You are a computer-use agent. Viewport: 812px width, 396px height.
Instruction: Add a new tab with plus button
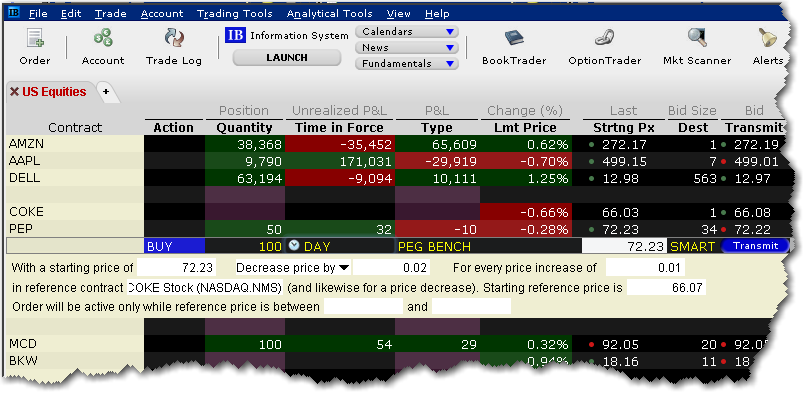click(106, 92)
